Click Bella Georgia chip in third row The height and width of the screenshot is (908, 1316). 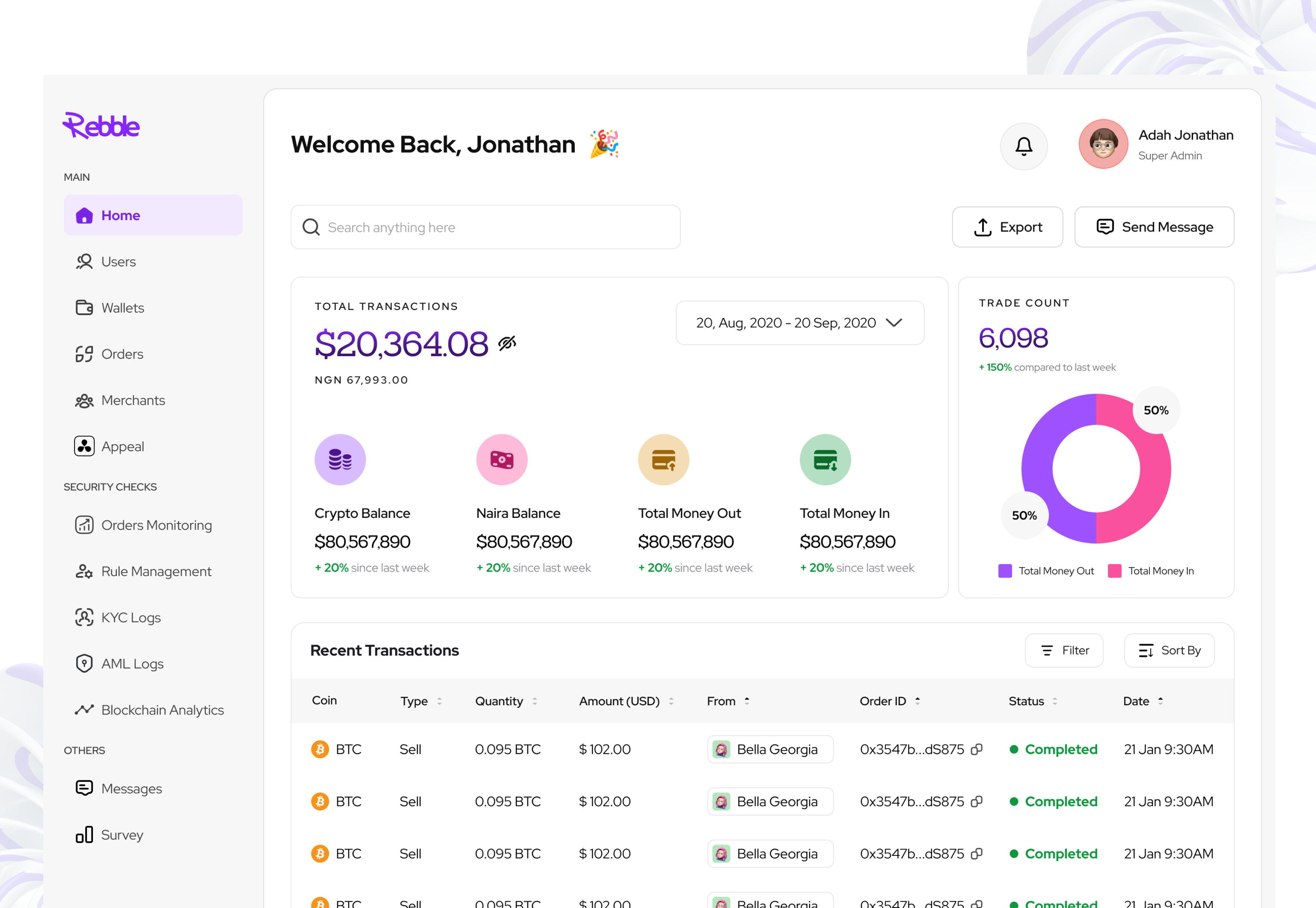click(x=770, y=853)
